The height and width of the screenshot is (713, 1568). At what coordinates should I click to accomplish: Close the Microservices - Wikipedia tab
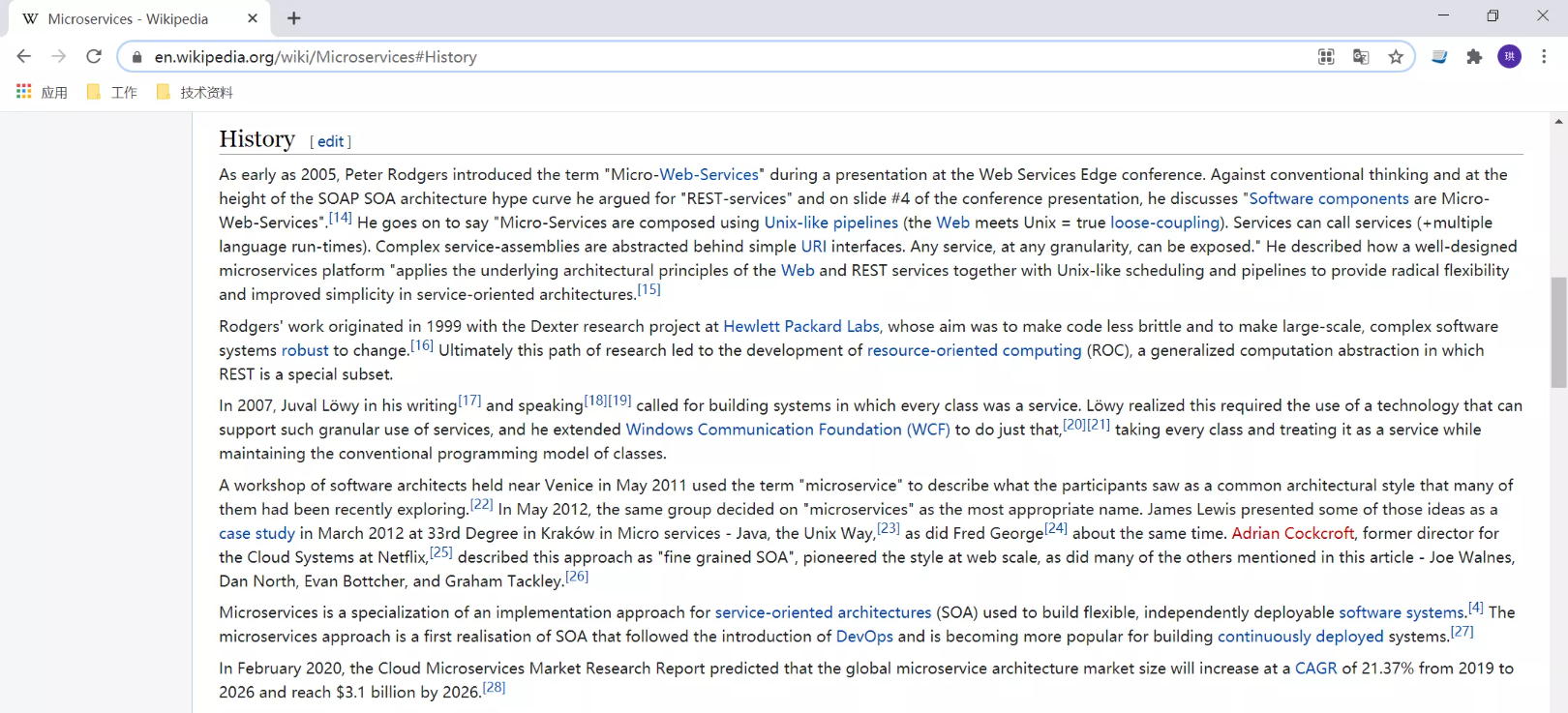(x=253, y=18)
